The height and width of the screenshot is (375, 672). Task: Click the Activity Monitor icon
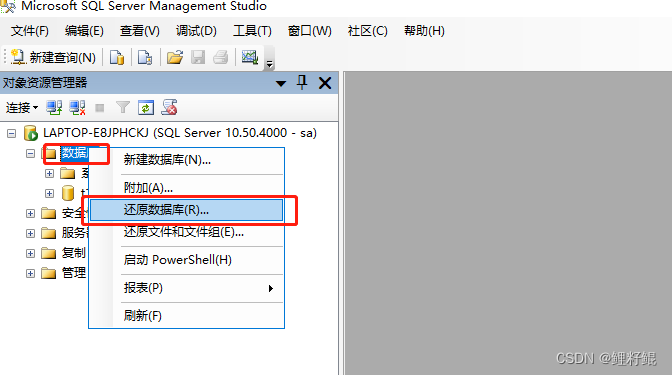point(250,57)
